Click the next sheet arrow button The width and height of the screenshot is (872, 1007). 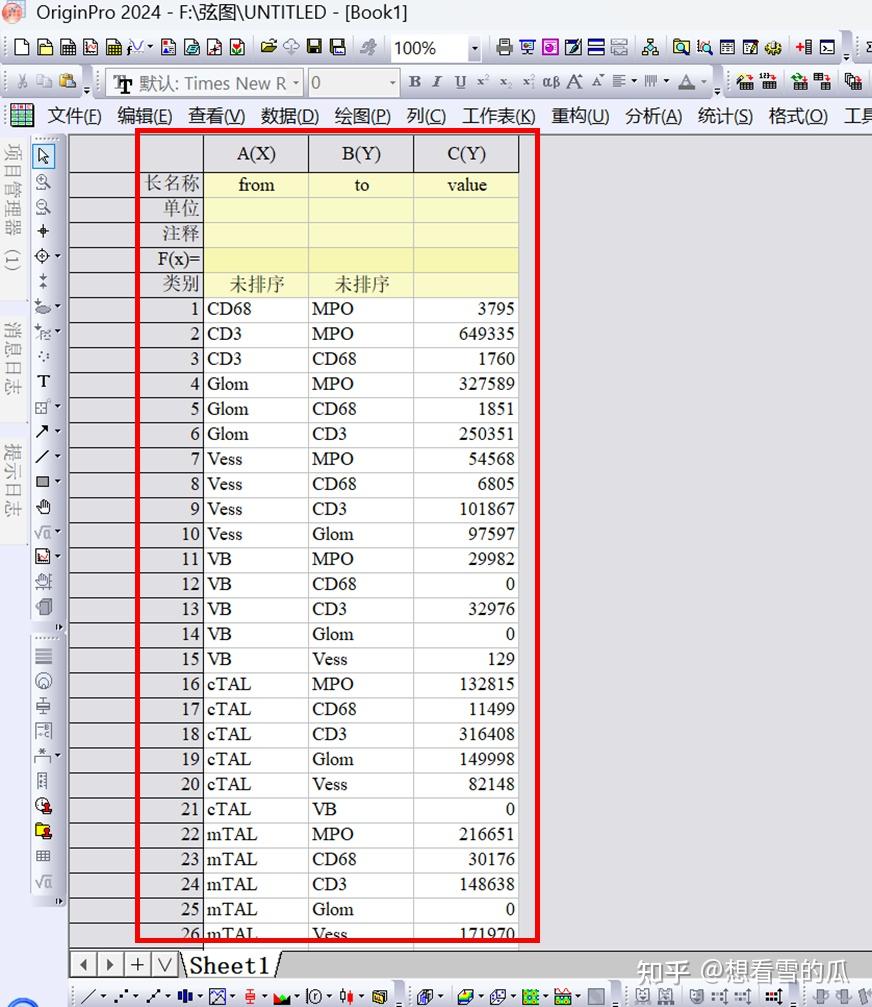[110, 965]
